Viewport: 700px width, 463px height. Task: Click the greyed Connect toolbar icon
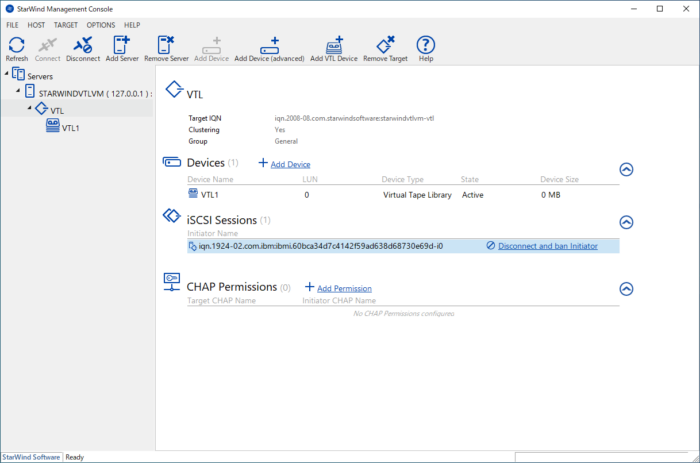click(47, 45)
